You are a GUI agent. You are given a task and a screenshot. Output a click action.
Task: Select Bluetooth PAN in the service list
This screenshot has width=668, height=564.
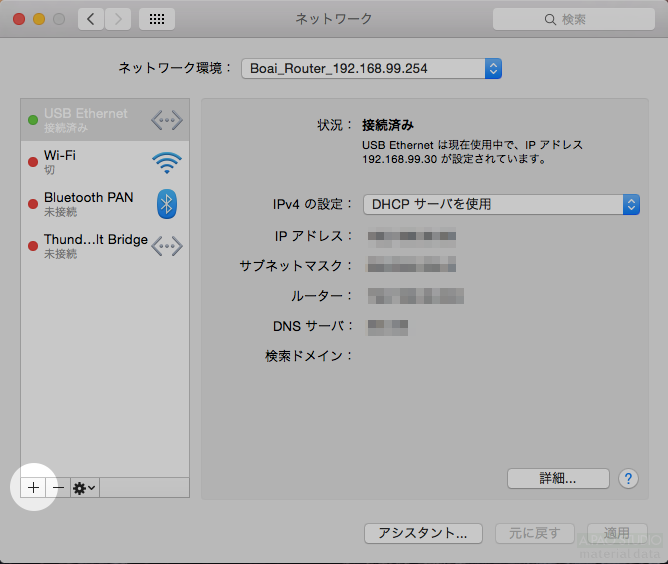(x=90, y=204)
